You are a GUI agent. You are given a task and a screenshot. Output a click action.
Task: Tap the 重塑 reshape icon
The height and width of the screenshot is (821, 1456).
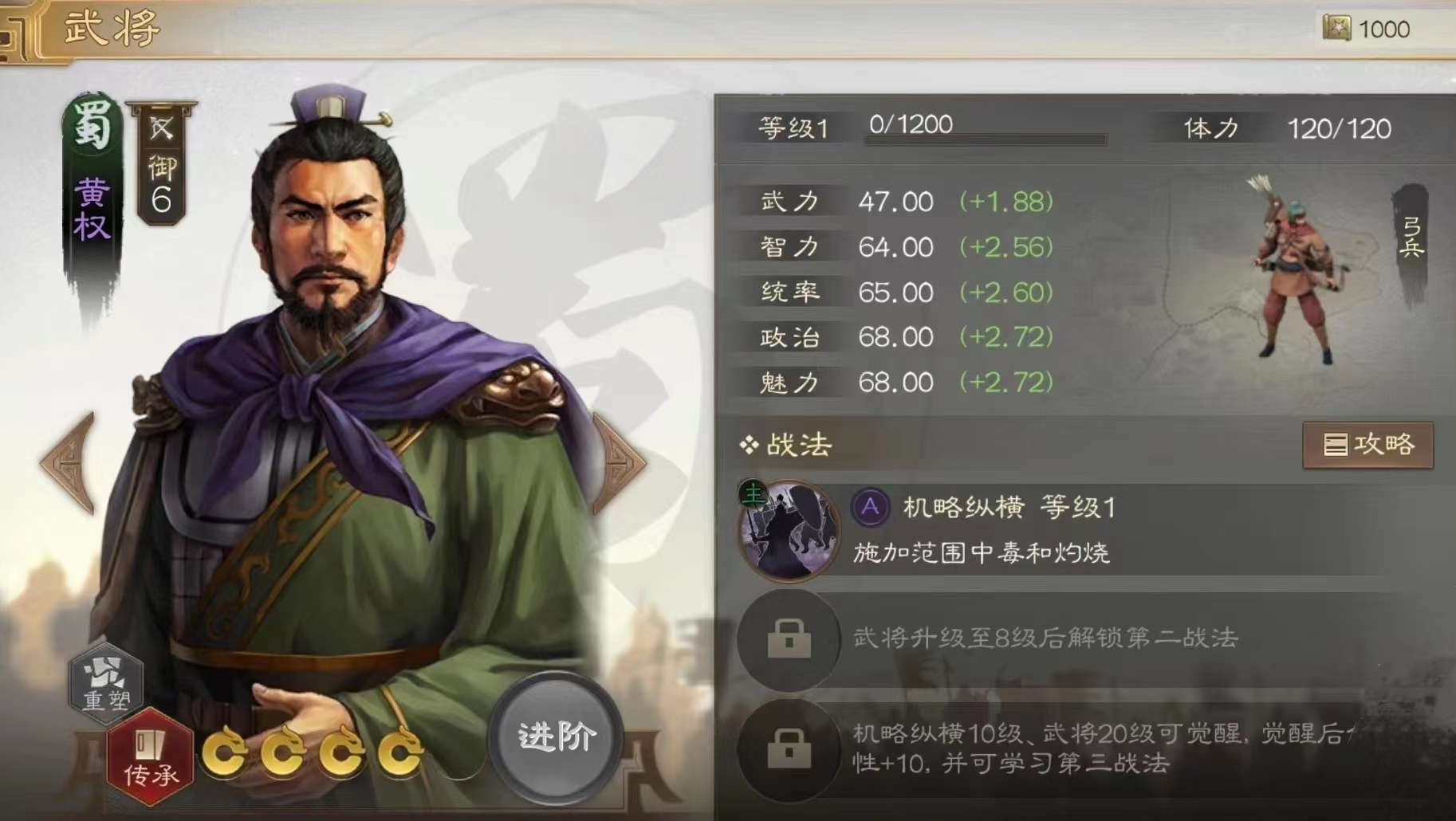tap(107, 682)
